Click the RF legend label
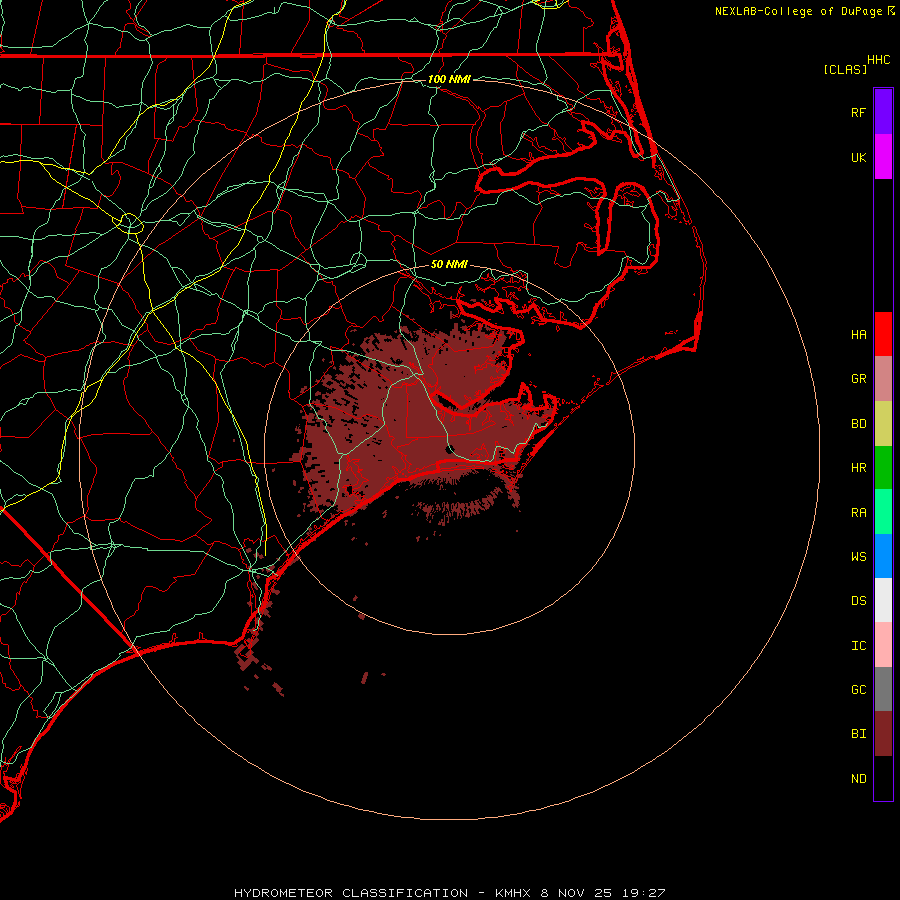 [859, 112]
